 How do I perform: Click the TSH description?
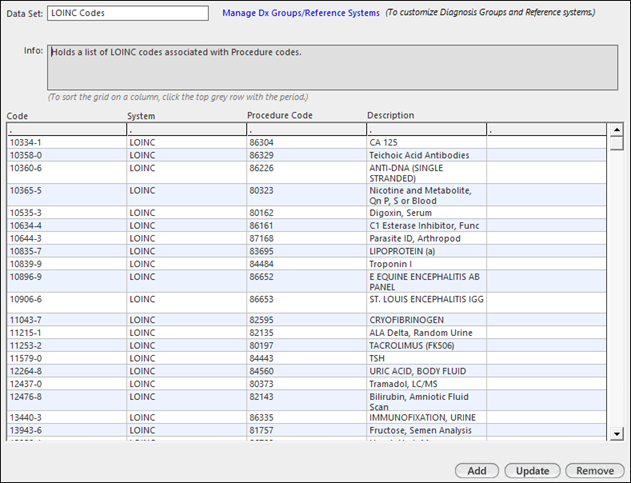(426, 359)
